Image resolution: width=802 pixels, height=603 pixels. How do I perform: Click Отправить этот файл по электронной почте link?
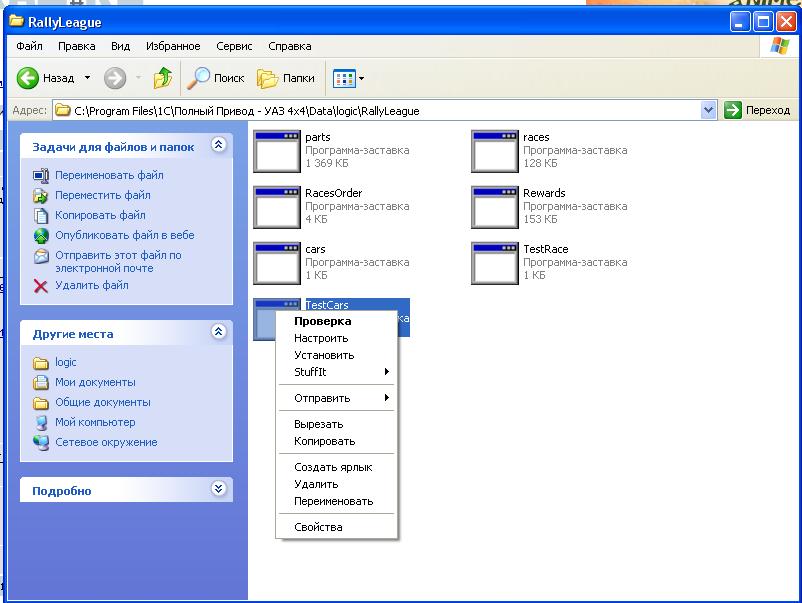[118, 261]
